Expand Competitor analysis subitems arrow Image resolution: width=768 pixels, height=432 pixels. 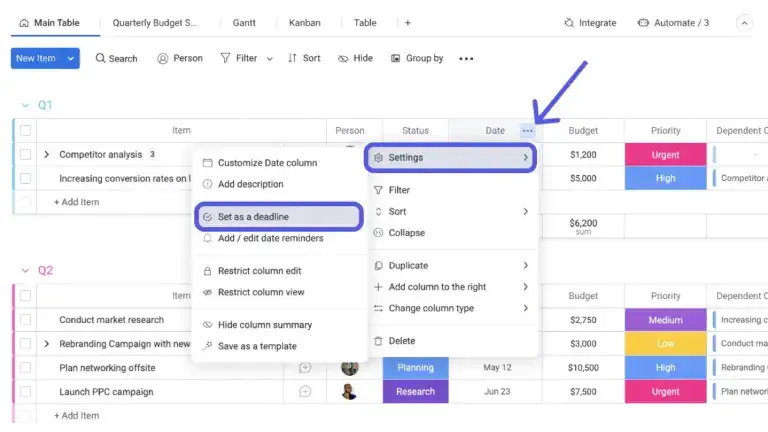coord(47,154)
